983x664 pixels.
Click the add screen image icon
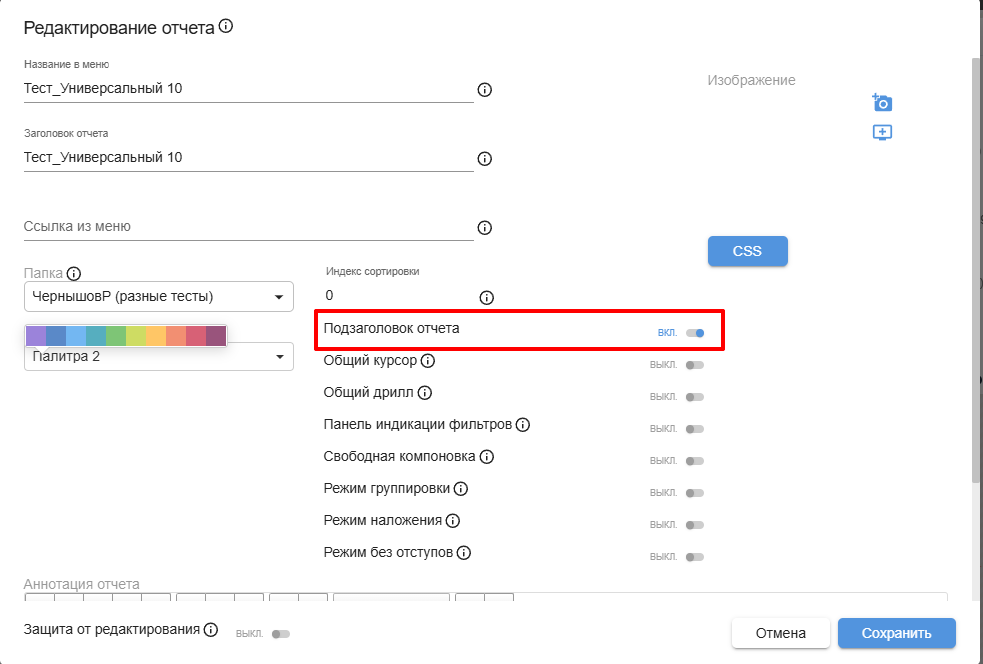[x=881, y=132]
